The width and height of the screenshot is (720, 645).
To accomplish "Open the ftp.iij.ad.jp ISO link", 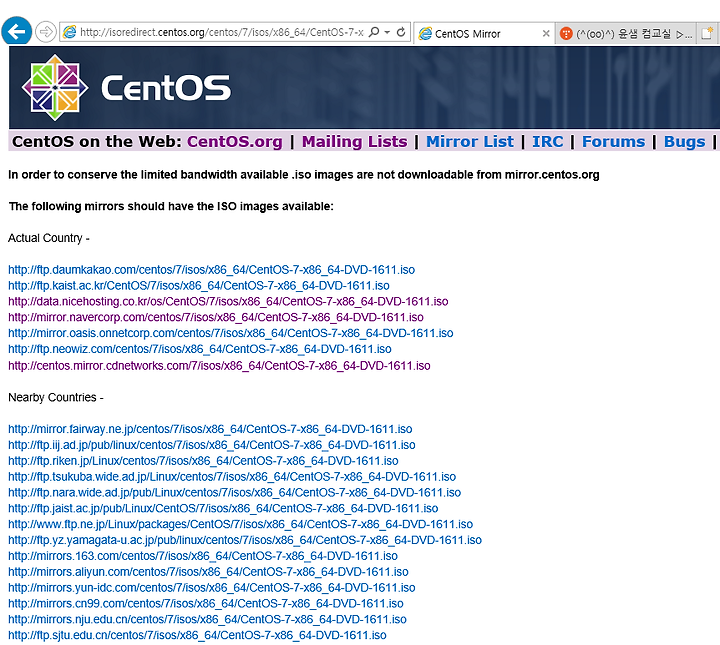I will click(x=212, y=445).
